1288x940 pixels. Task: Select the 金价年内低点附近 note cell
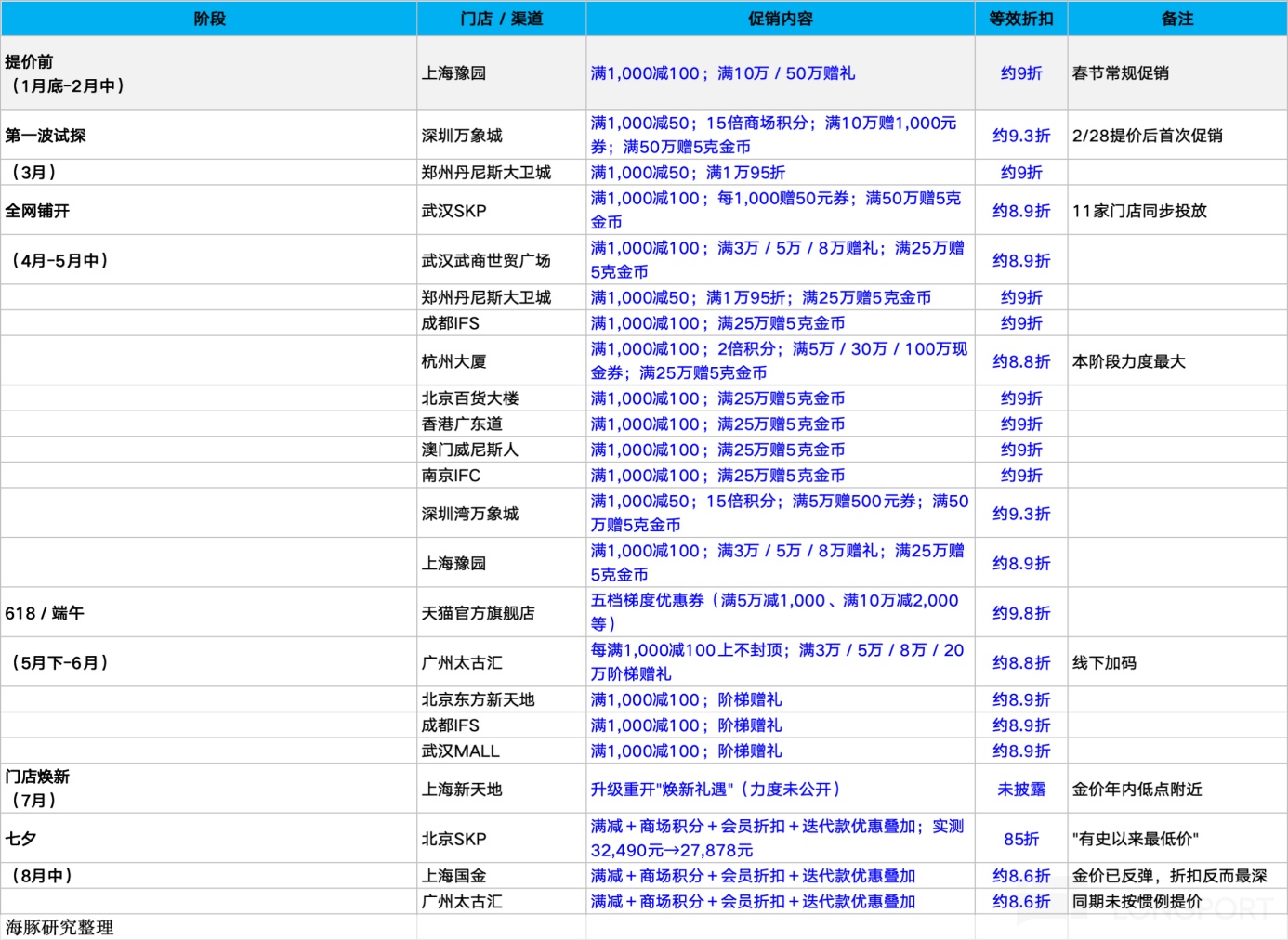(x=1177, y=789)
